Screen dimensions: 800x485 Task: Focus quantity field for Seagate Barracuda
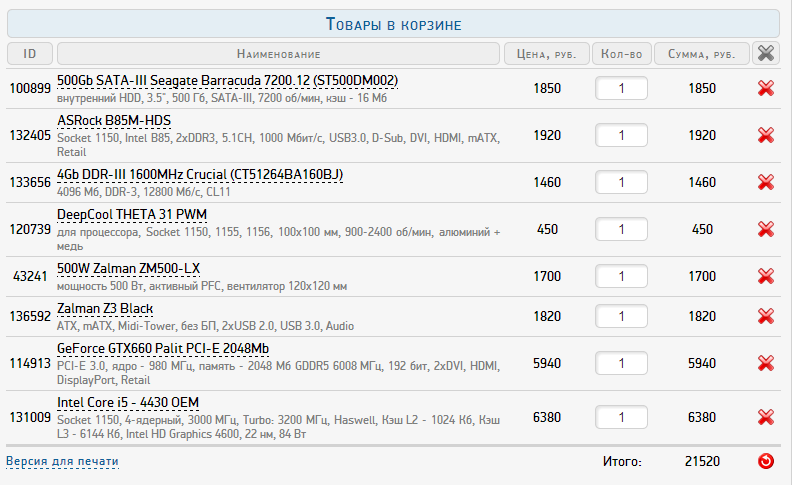621,88
